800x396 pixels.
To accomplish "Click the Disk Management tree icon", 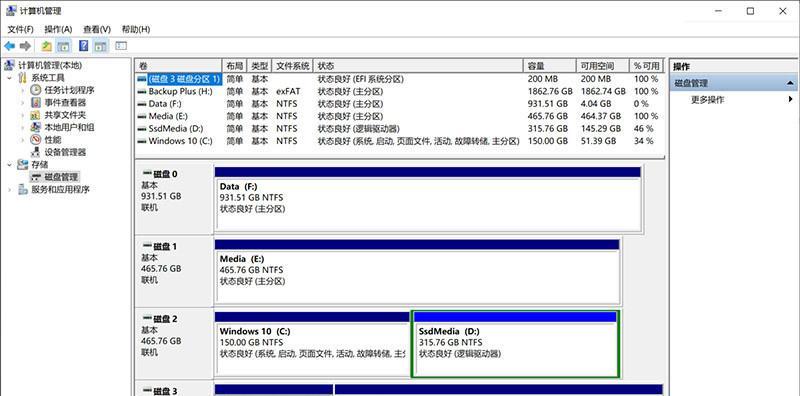I will click(x=35, y=177).
